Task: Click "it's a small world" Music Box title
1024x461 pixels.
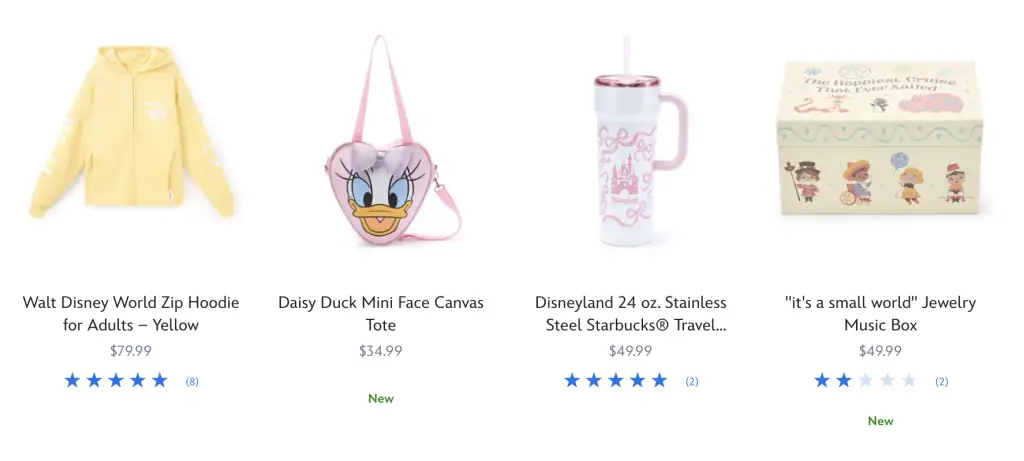Action: [x=880, y=313]
